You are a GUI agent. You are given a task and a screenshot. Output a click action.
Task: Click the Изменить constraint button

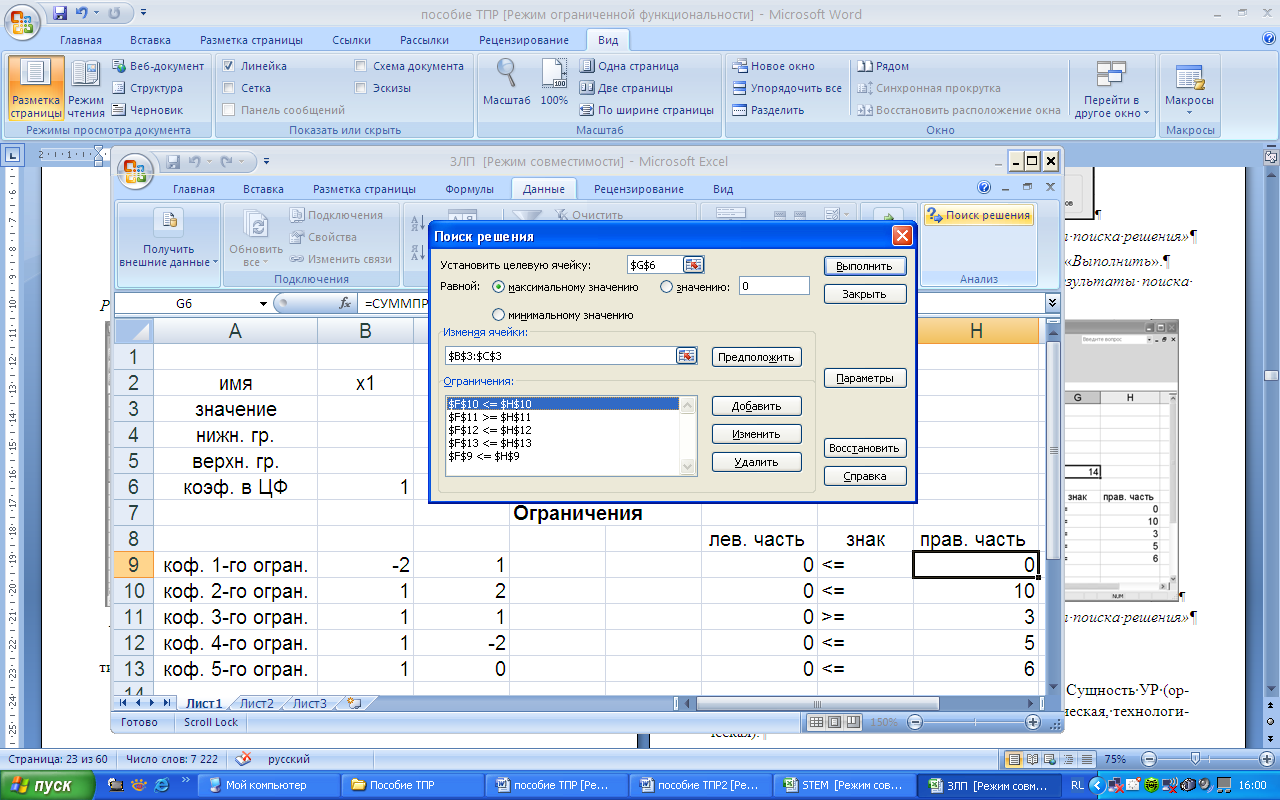758,434
